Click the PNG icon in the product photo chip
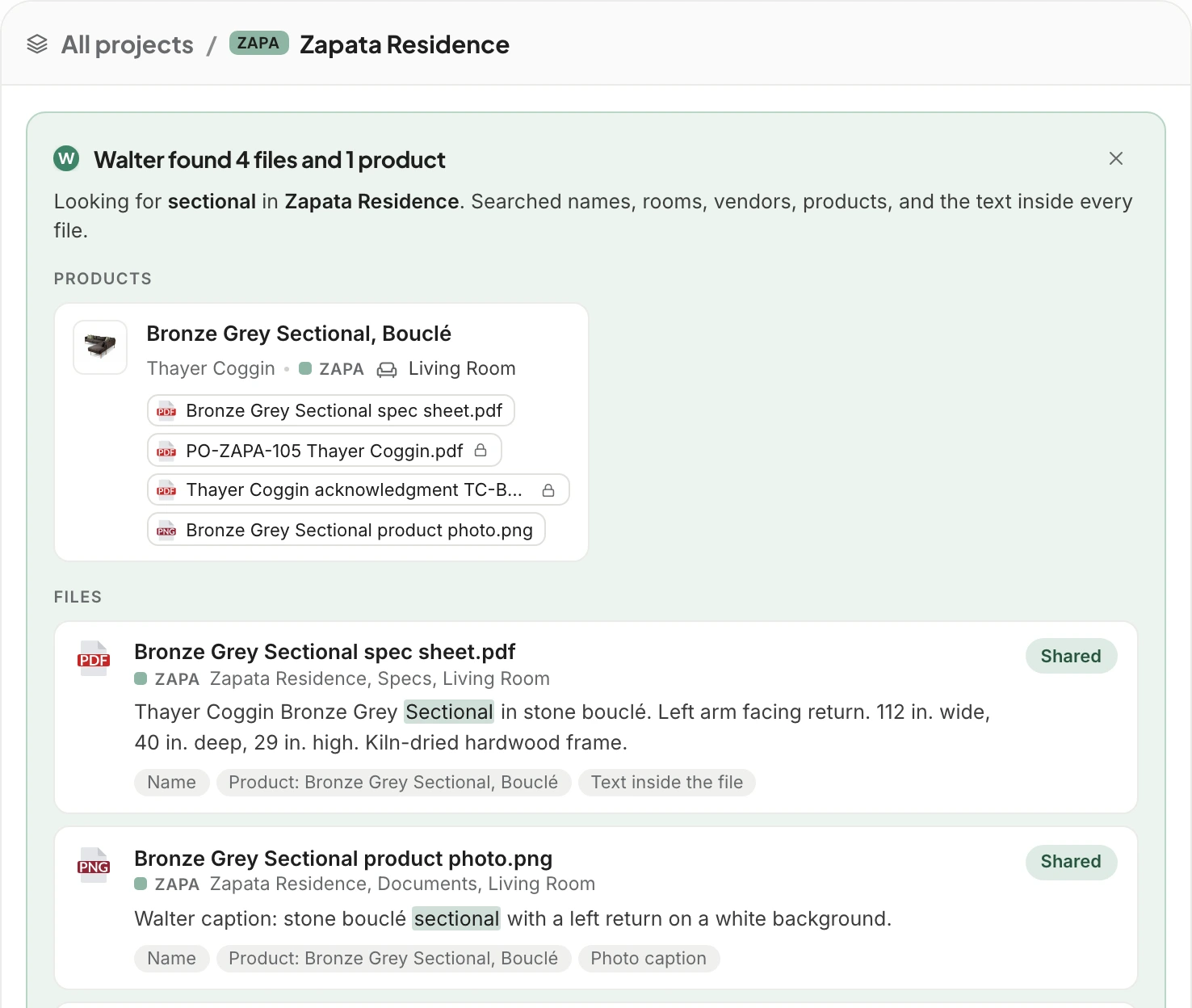Screen dimensions: 1192x1008 click(166, 530)
